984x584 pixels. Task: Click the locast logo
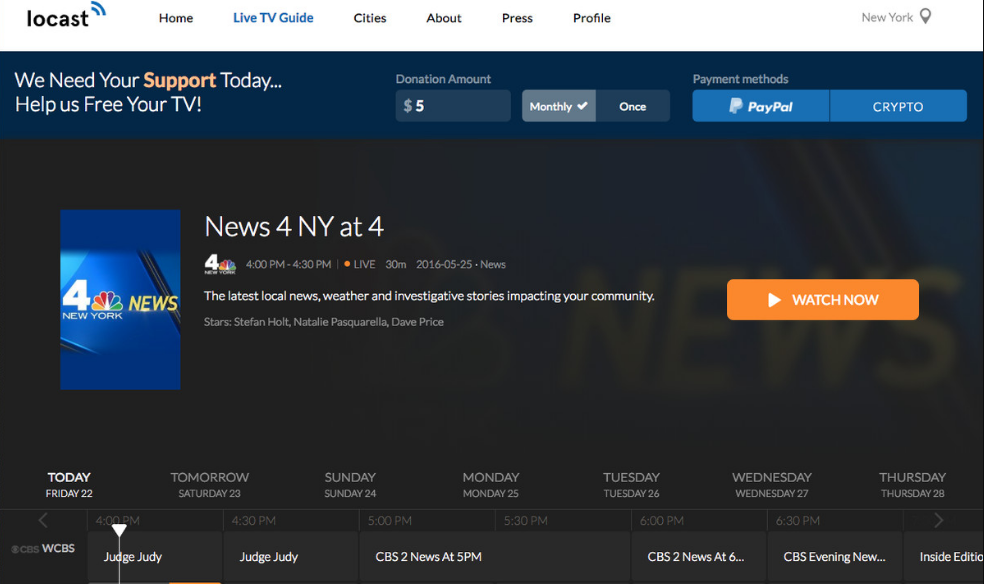click(66, 16)
